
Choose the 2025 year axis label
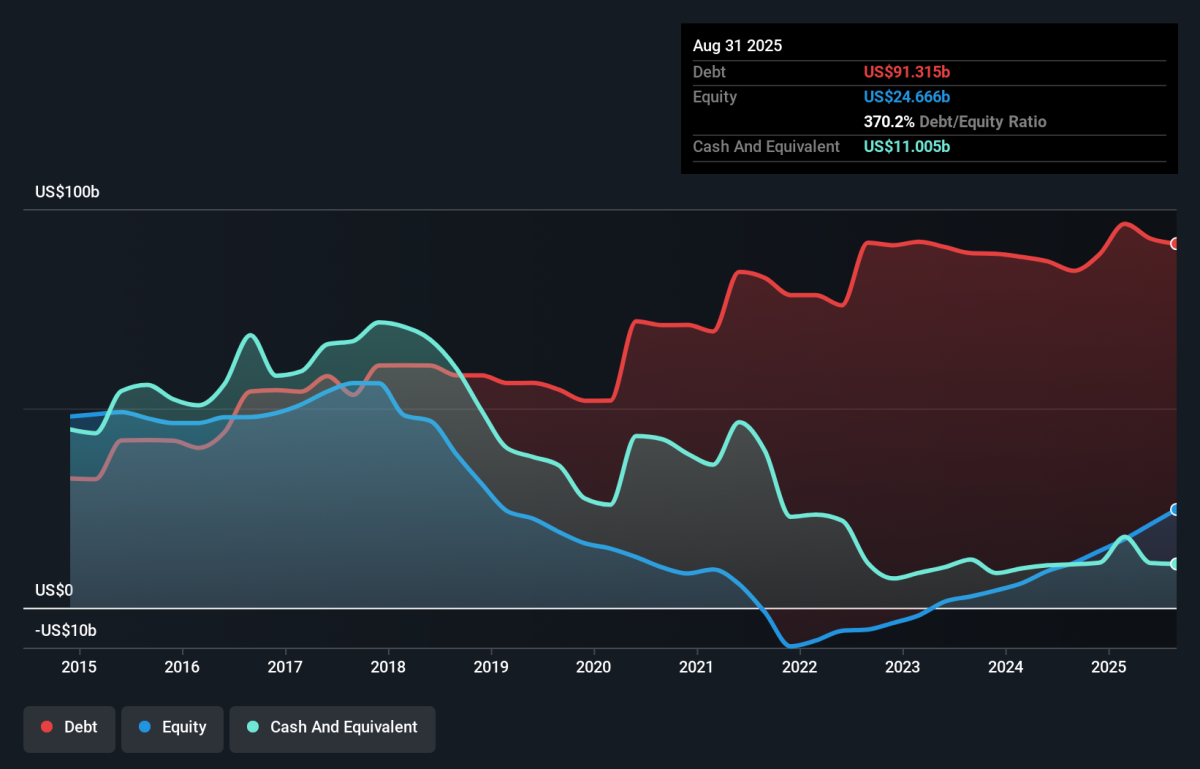(1108, 667)
